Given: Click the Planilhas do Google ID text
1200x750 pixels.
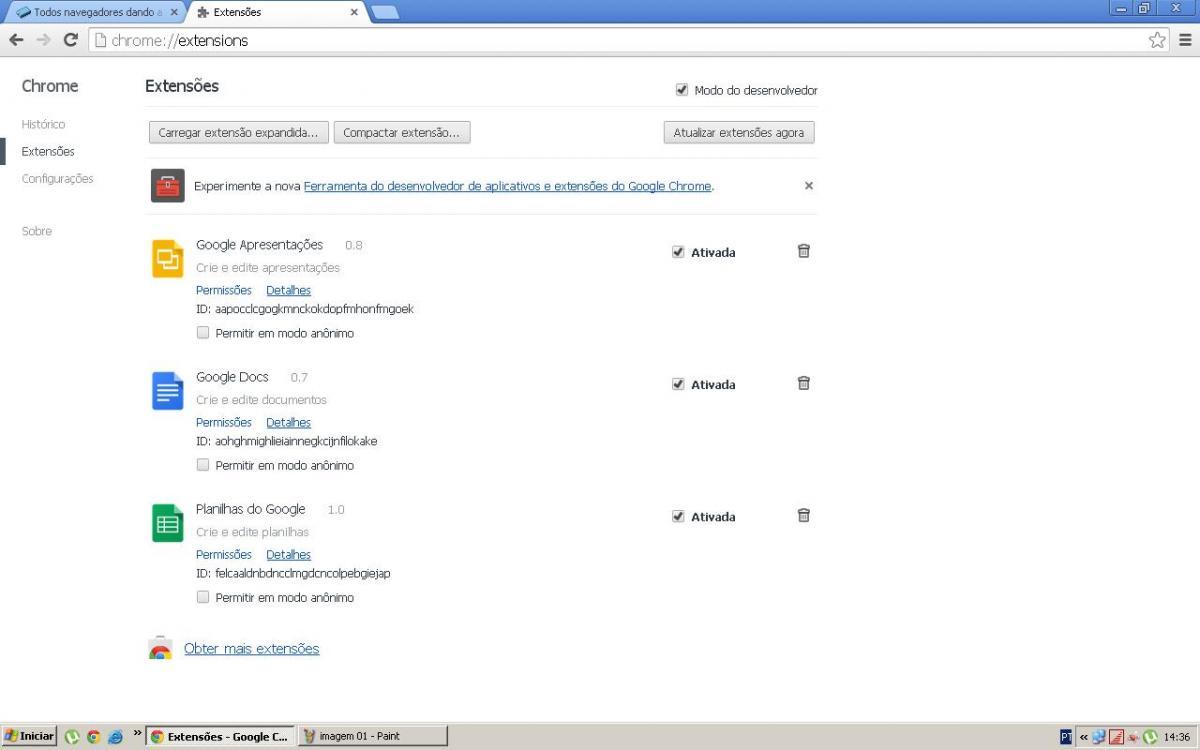Looking at the screenshot, I should pos(293,573).
